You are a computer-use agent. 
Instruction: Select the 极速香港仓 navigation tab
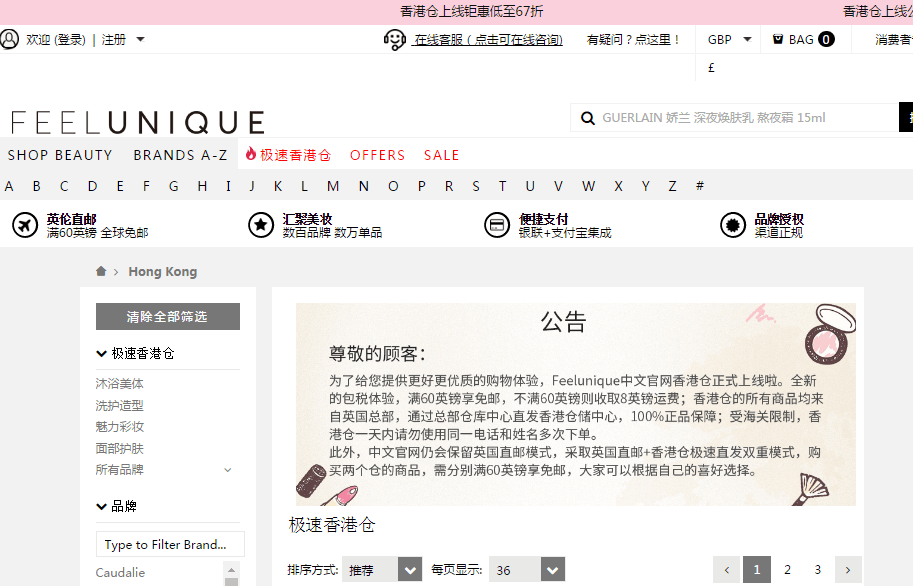(288, 155)
